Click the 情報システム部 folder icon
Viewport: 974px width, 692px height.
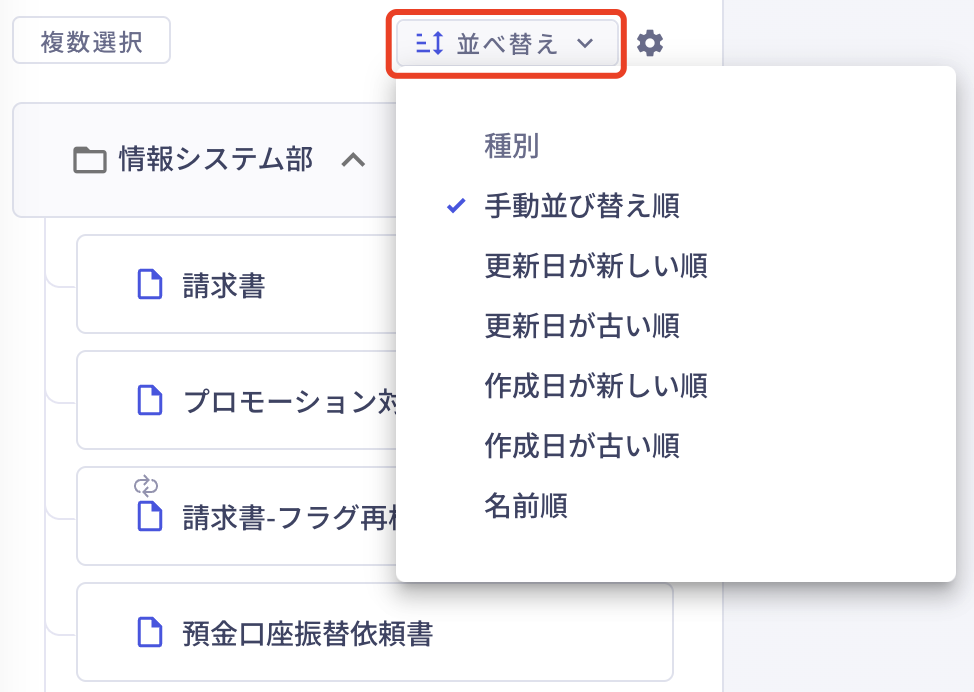click(90, 160)
